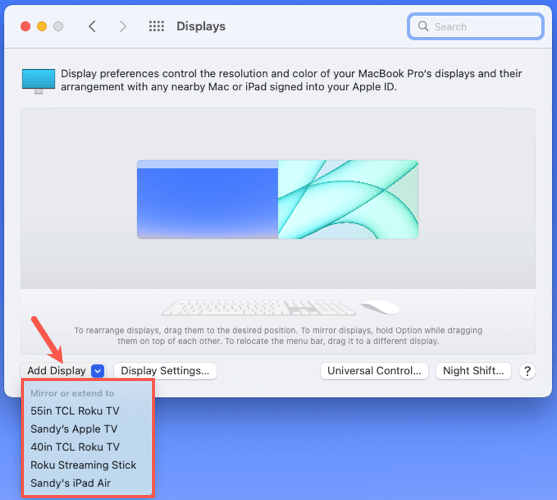Open the Add Display menu label
Image resolution: width=557 pixels, height=500 pixels.
[x=56, y=371]
